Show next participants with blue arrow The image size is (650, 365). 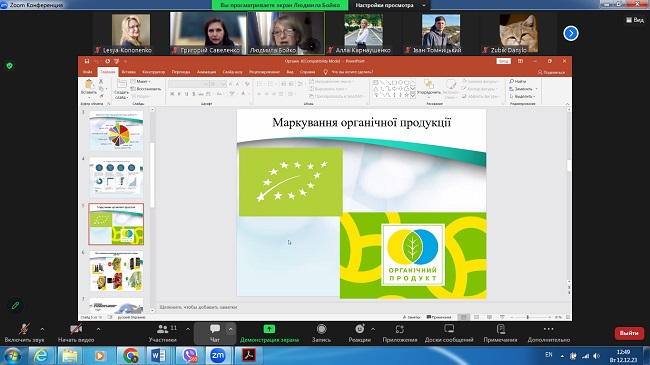(571, 33)
